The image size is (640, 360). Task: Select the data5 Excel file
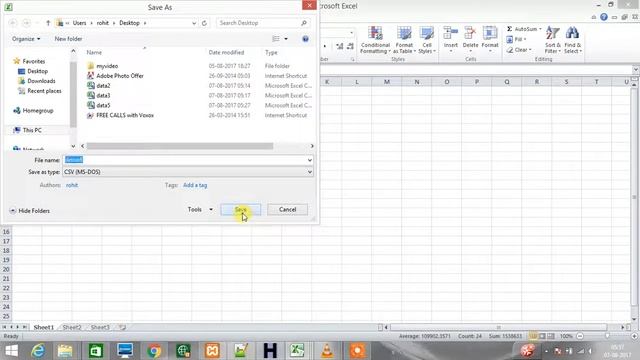point(103,105)
